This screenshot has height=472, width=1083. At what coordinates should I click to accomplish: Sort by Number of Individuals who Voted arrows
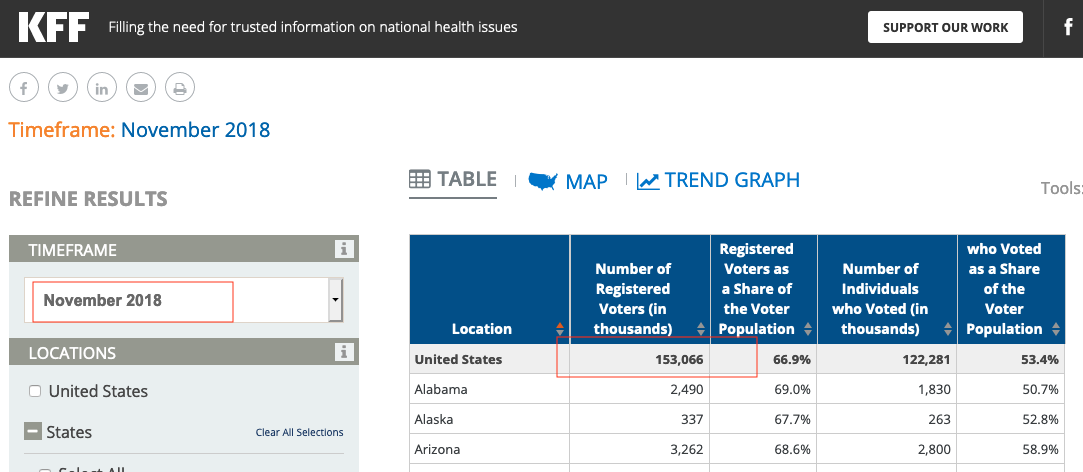click(948, 329)
